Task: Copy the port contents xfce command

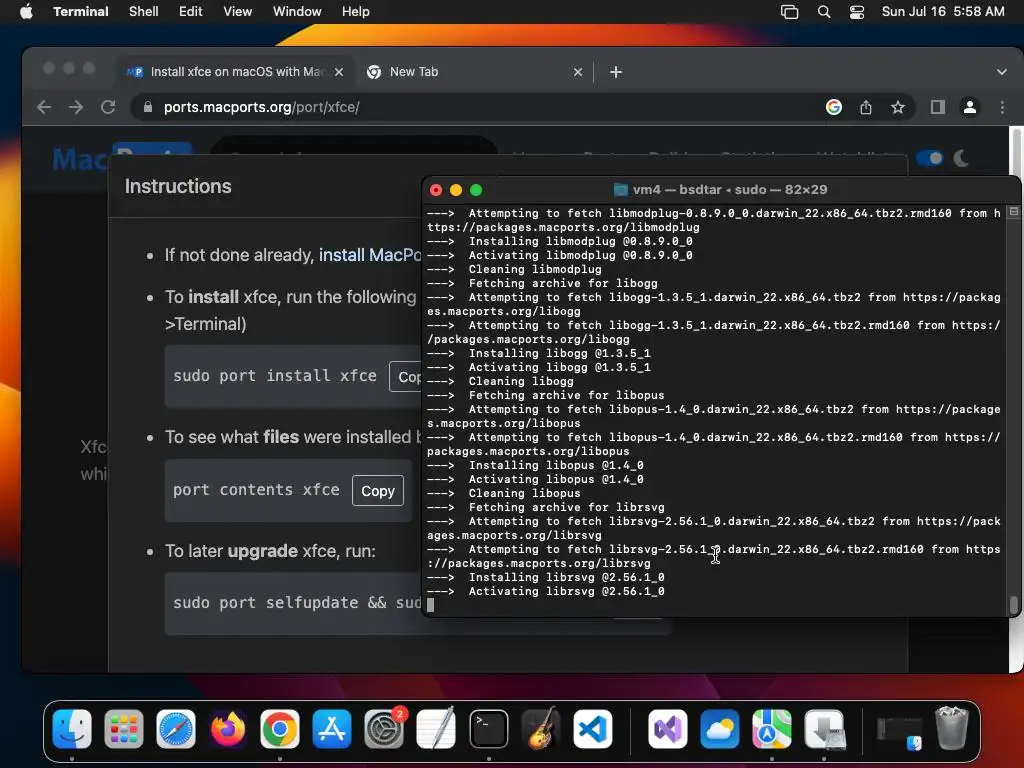Action: [377, 490]
